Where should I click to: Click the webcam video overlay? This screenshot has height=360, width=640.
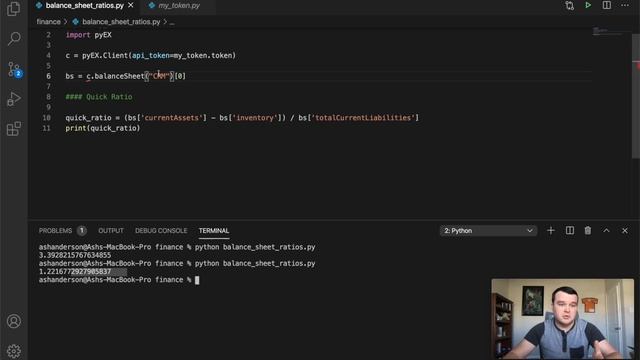coord(562,319)
